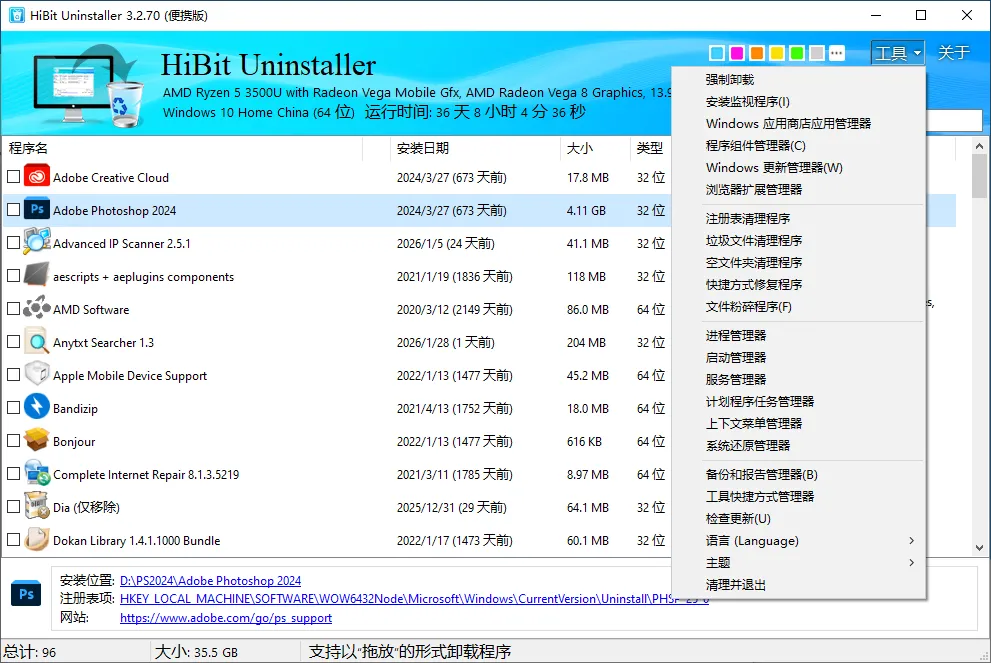
Task: Click the HiBit Uninstaller monitor and recycle bin logo
Action: (88, 86)
